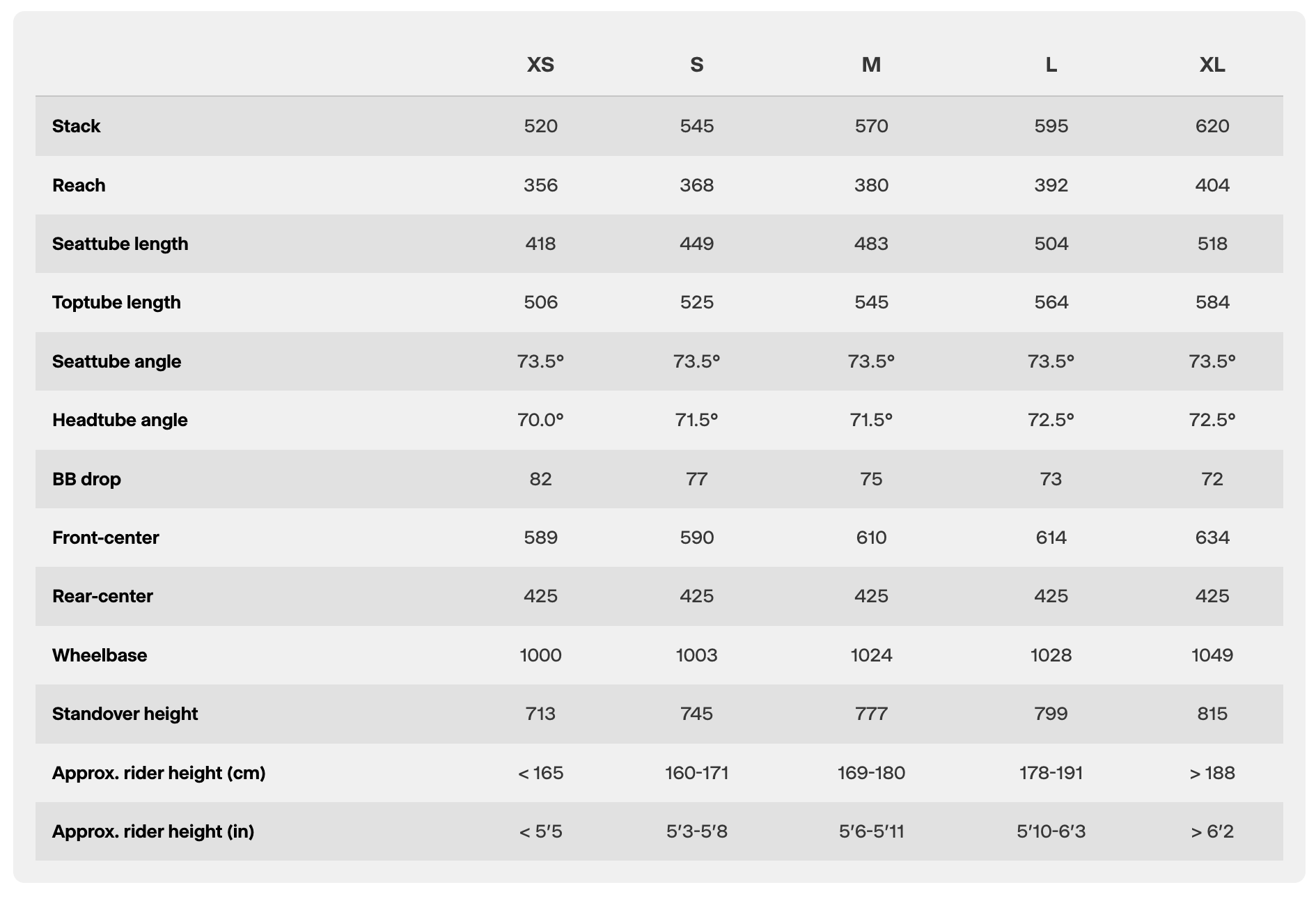Screen dimensions: 1316x901
Task: Click the Seattube length row label
Action: pos(120,244)
